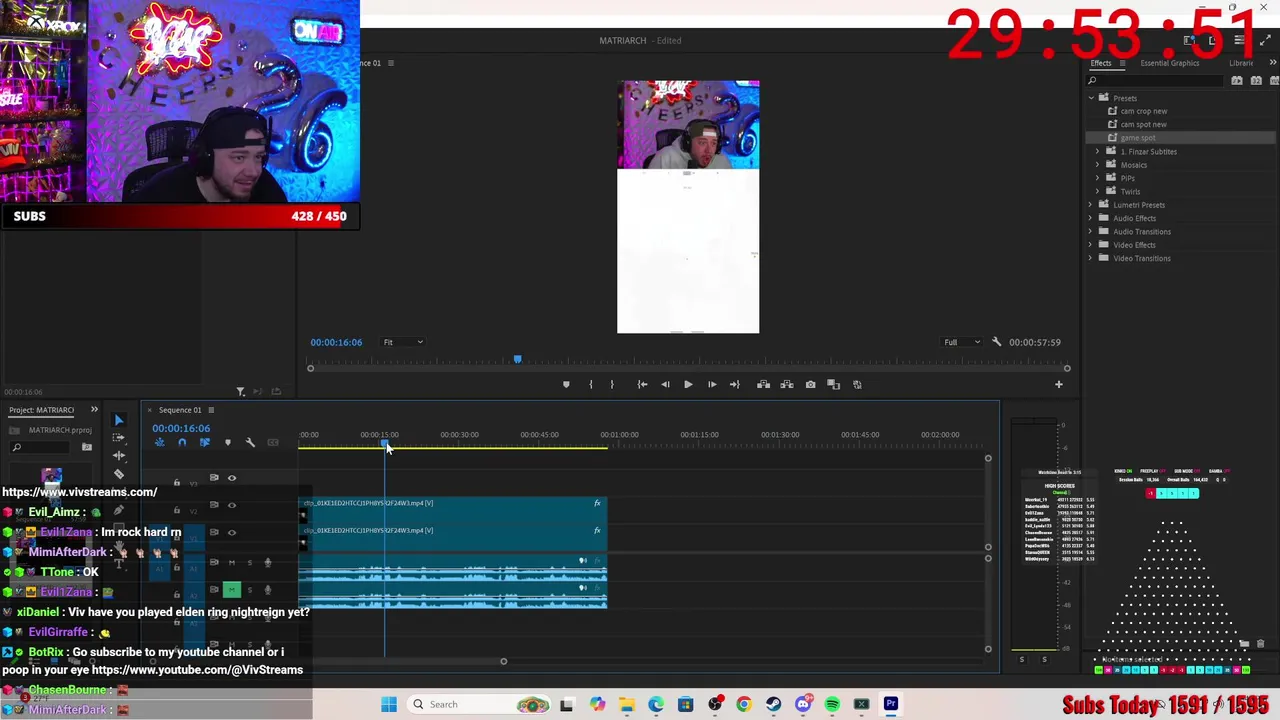Open Windows Start button on taskbar

[x=389, y=704]
